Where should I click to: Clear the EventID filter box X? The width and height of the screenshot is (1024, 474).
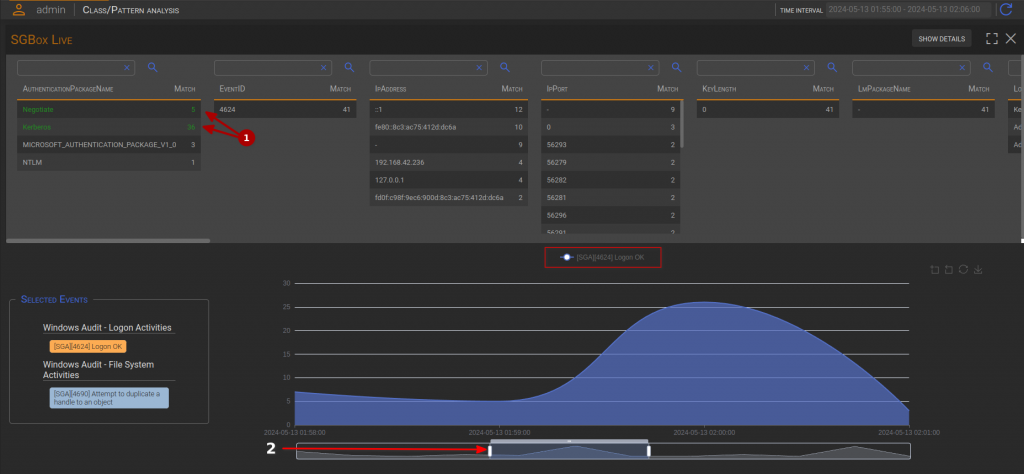pos(324,67)
